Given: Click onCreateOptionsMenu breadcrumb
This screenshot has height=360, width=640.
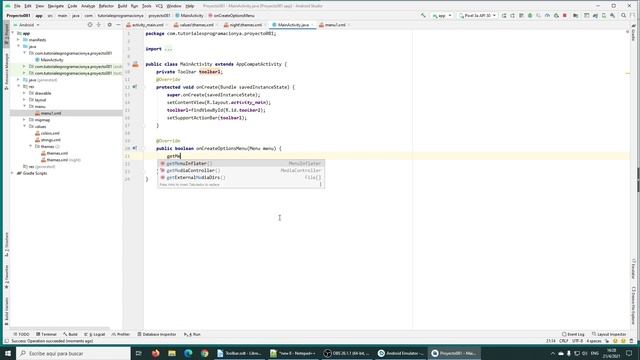Looking at the screenshot, I should 231,16.
